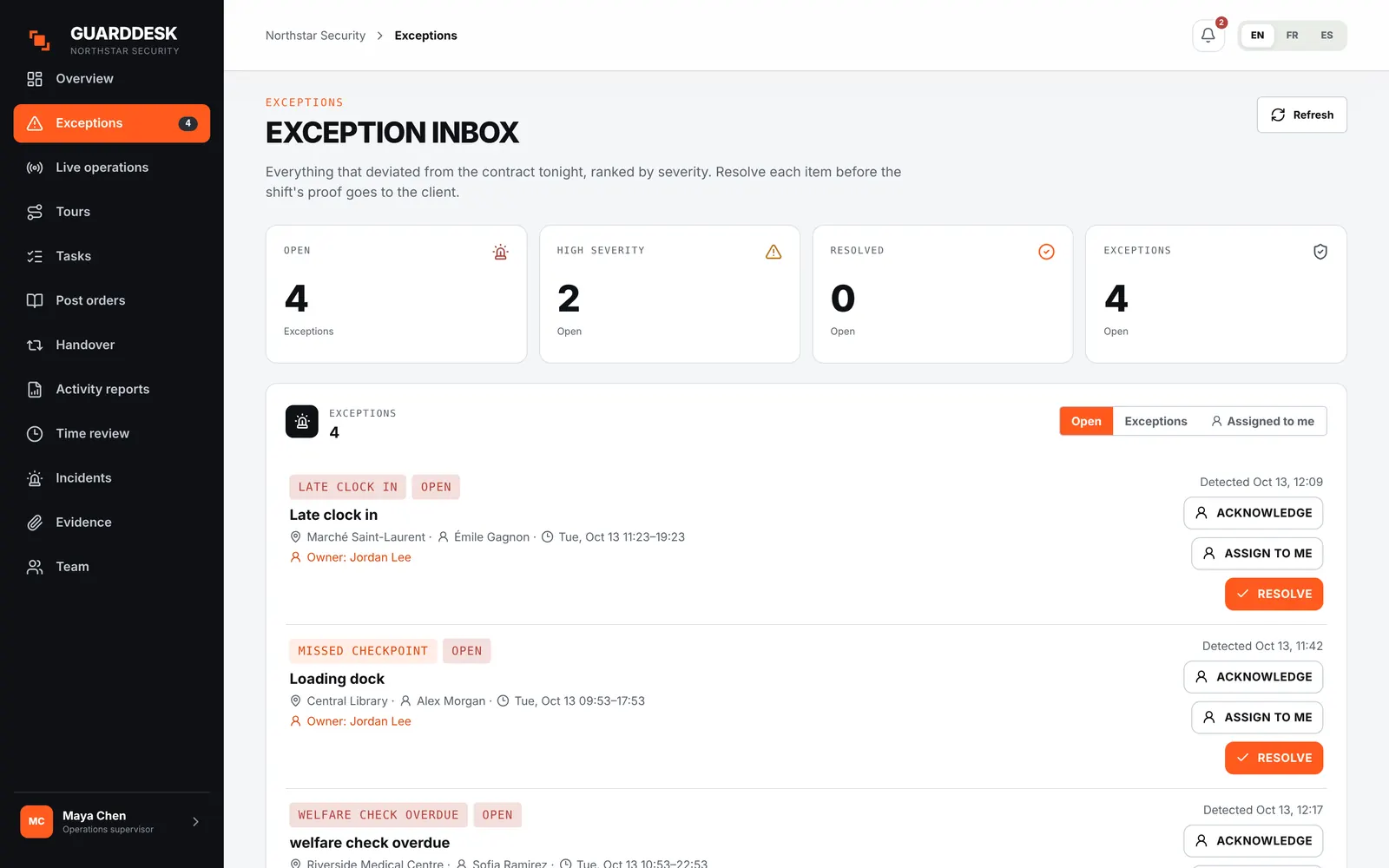The width and height of the screenshot is (1389, 868).
Task: Click the Handover arrows icon
Action: click(x=35, y=345)
